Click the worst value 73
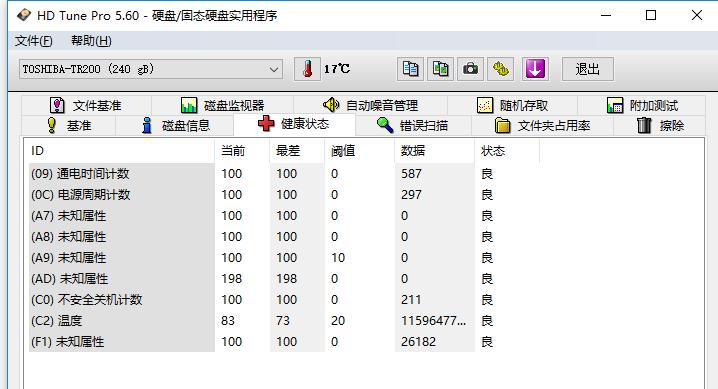The image size is (718, 389). 283,321
